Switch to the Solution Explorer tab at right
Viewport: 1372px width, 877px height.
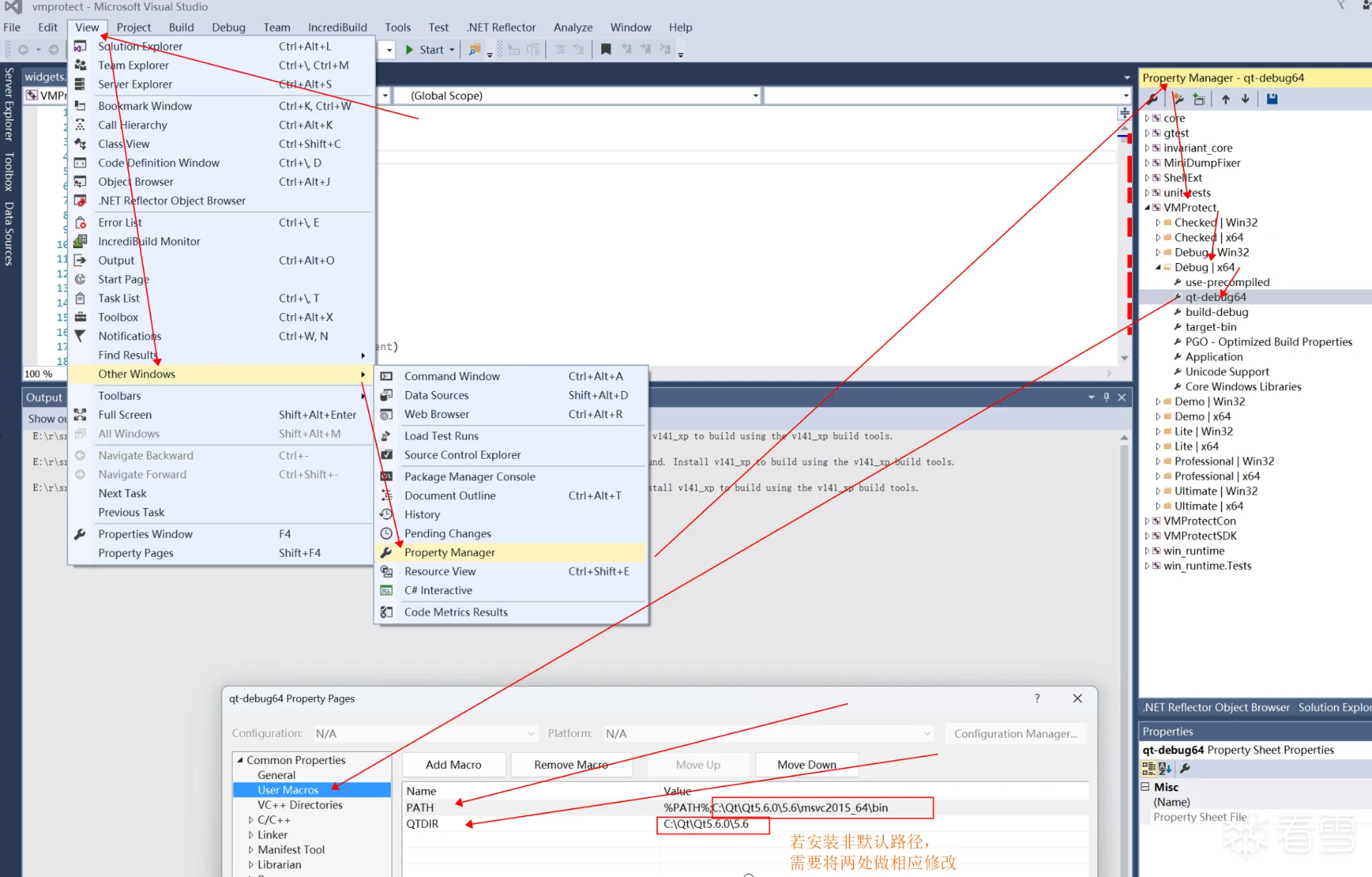1333,708
